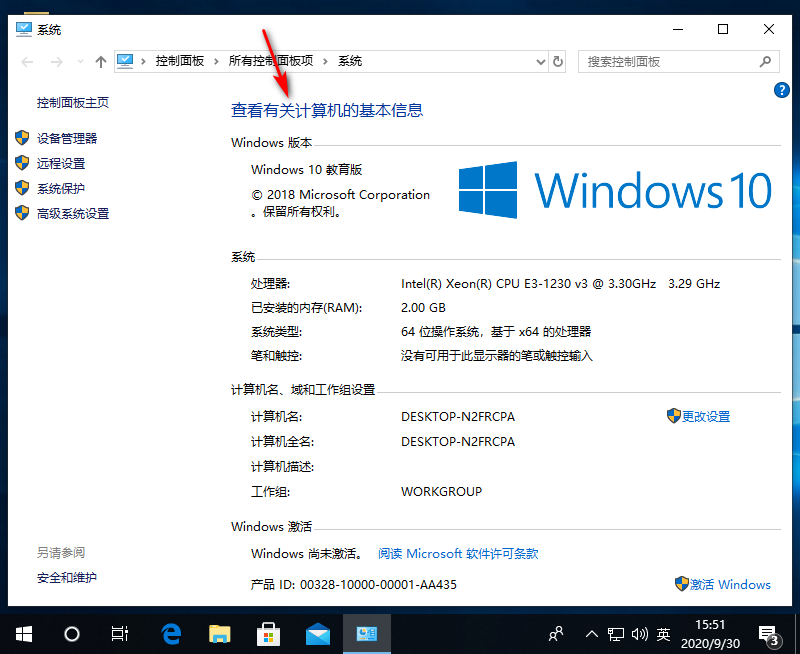
Task: Click the 更改设置 link
Action: click(706, 416)
